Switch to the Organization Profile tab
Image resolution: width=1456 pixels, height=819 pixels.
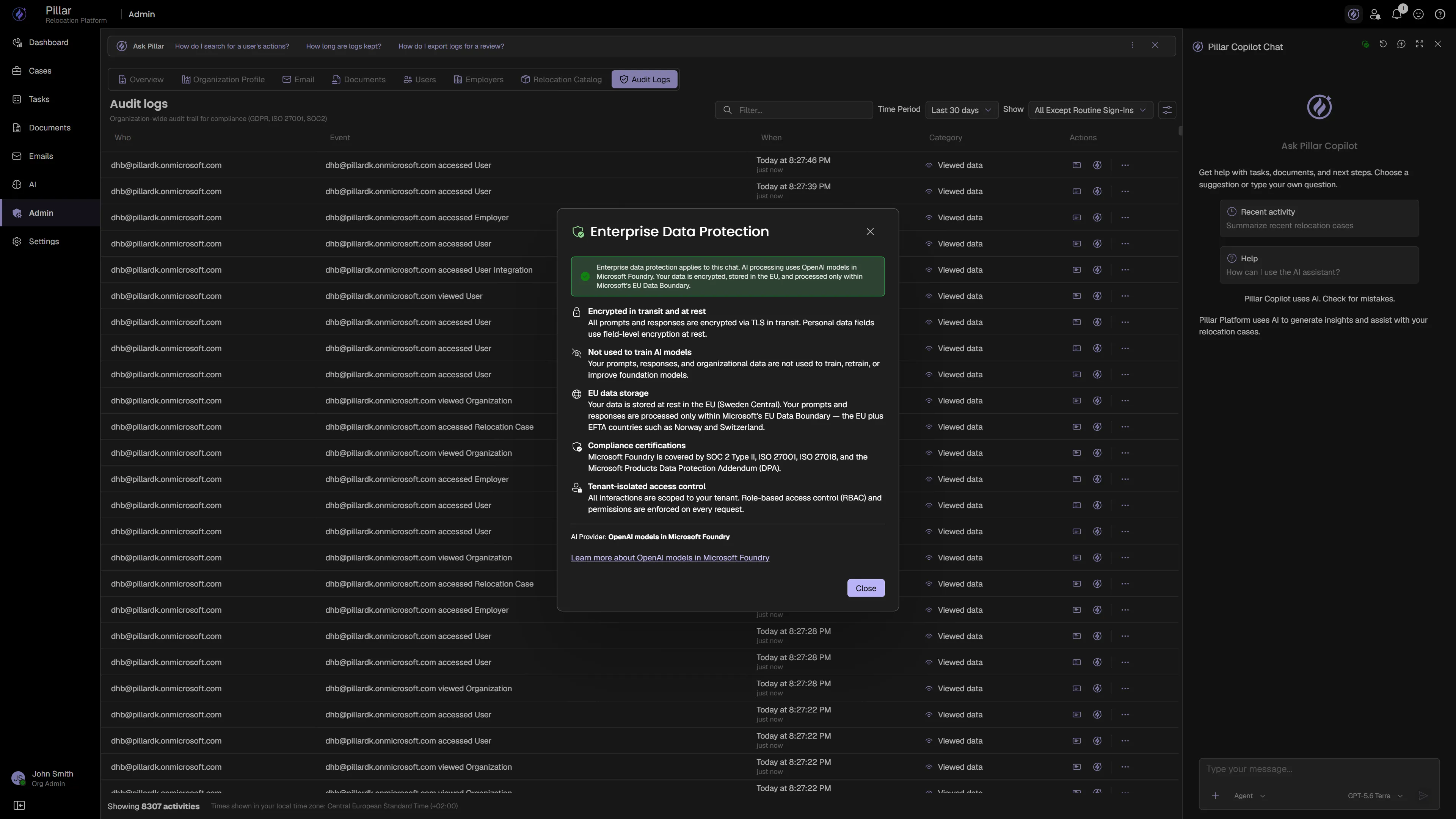pyautogui.click(x=223, y=79)
